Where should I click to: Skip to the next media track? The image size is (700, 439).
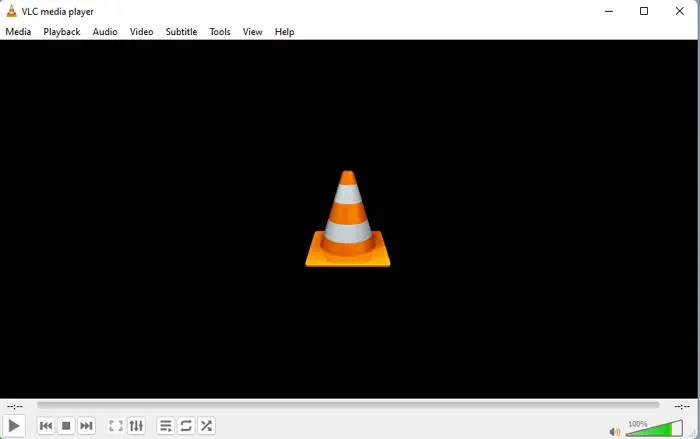coord(86,426)
